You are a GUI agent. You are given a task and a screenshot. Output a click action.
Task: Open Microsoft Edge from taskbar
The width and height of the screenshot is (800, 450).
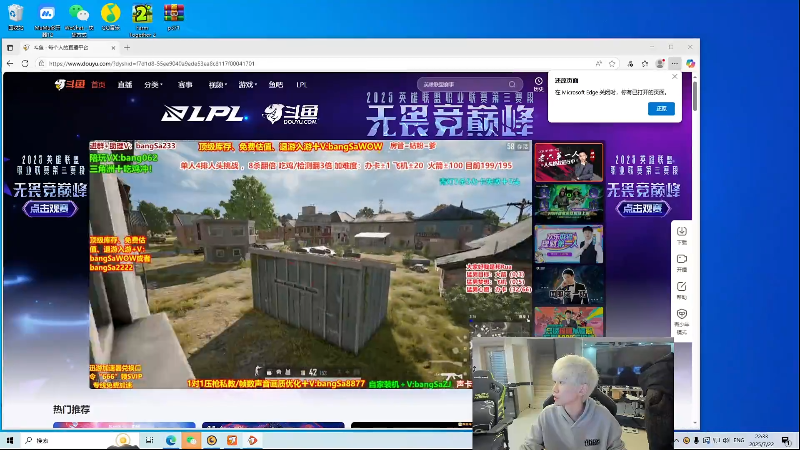170,440
